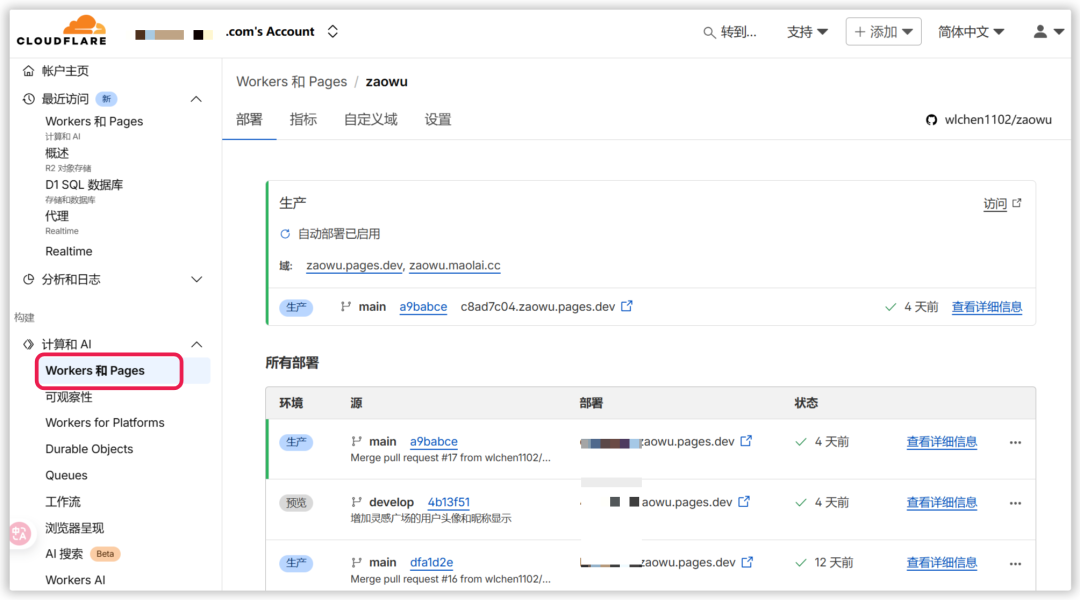Screen dimensions: 1080x600
Task: Open zaowu.maolai.cc domain link
Action: tap(455, 265)
